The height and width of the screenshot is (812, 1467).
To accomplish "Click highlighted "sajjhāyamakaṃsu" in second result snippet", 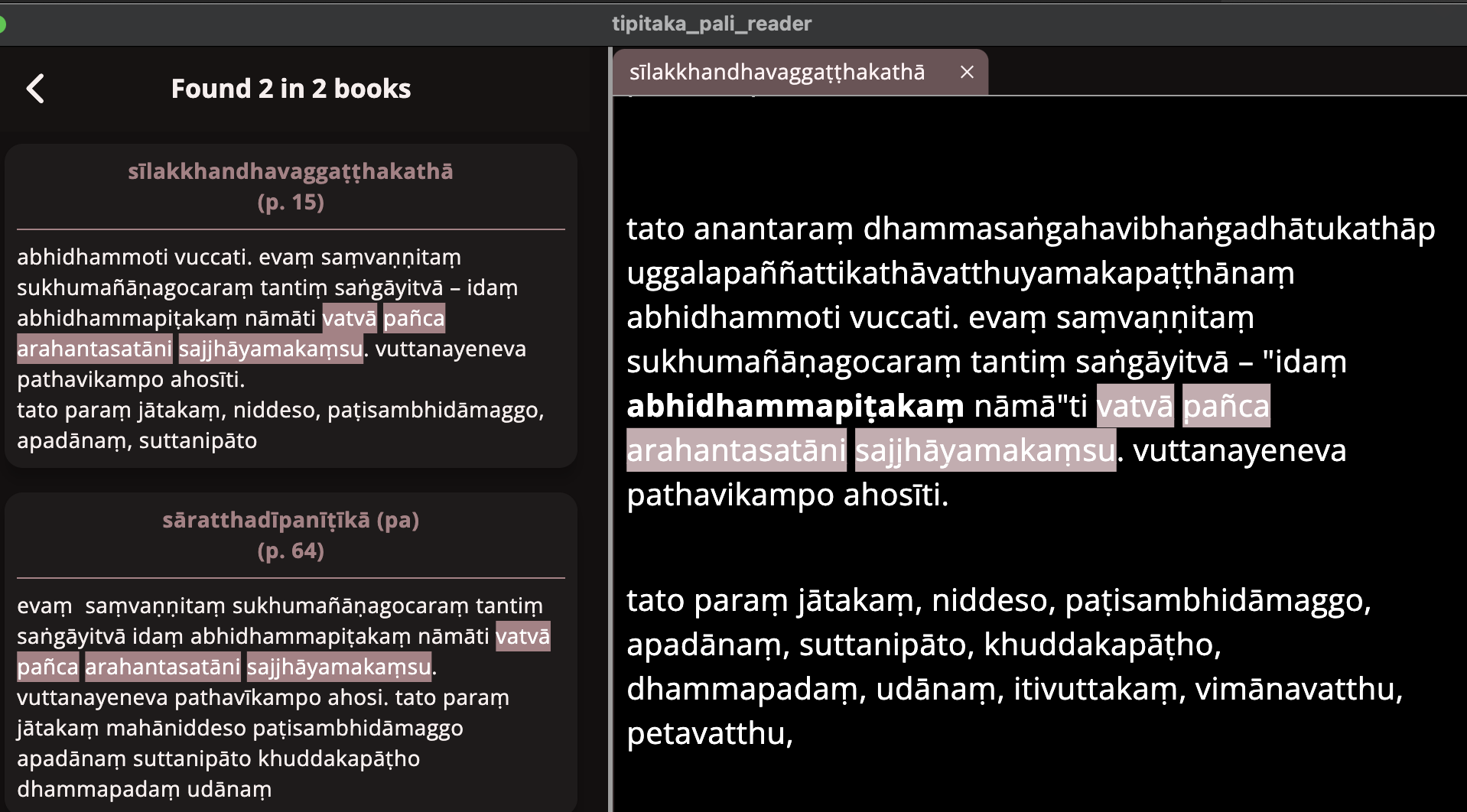I will click(339, 667).
